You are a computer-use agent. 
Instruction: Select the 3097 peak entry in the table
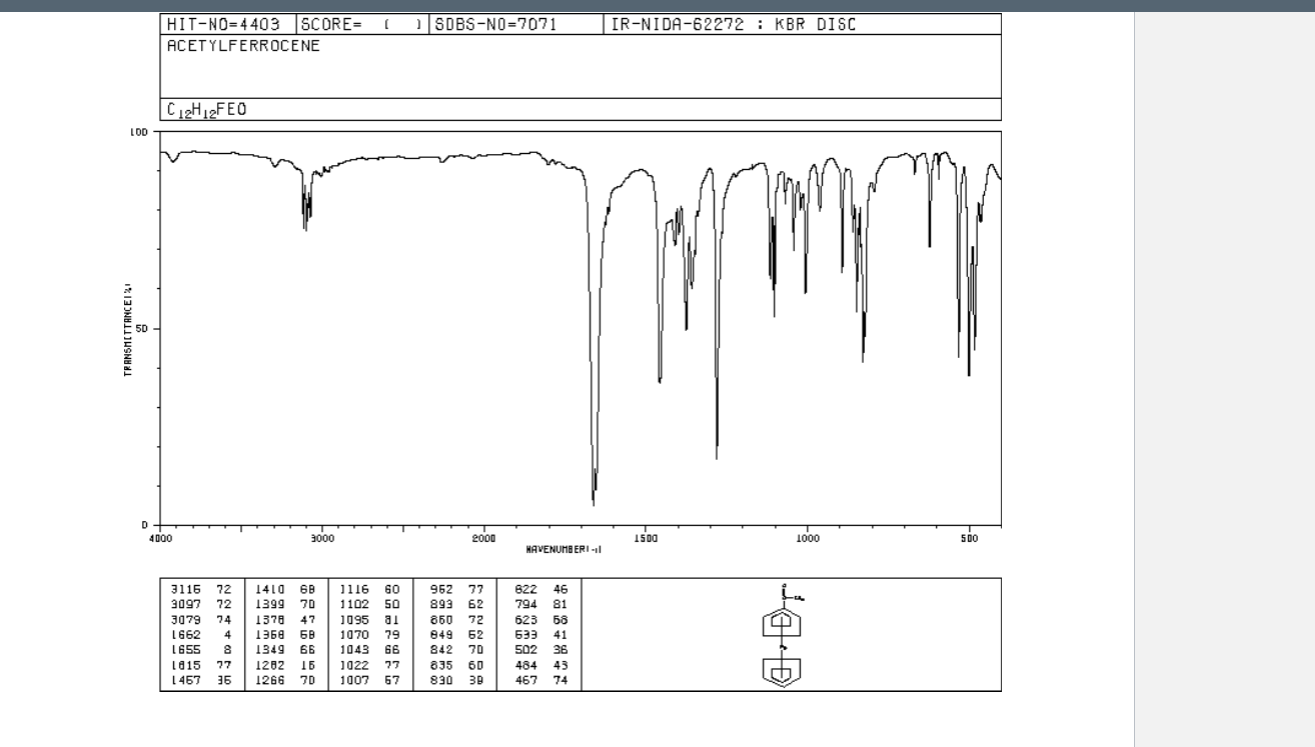pos(201,606)
